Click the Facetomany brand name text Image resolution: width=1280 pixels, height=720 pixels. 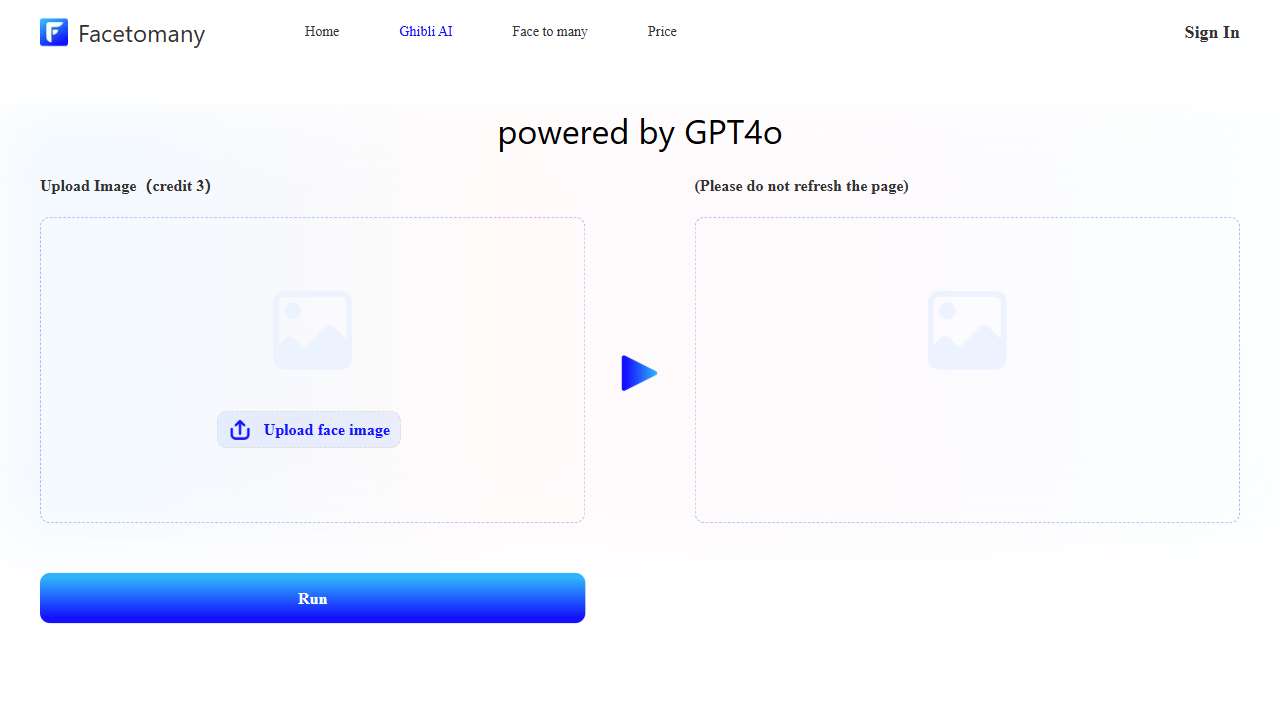tap(141, 34)
